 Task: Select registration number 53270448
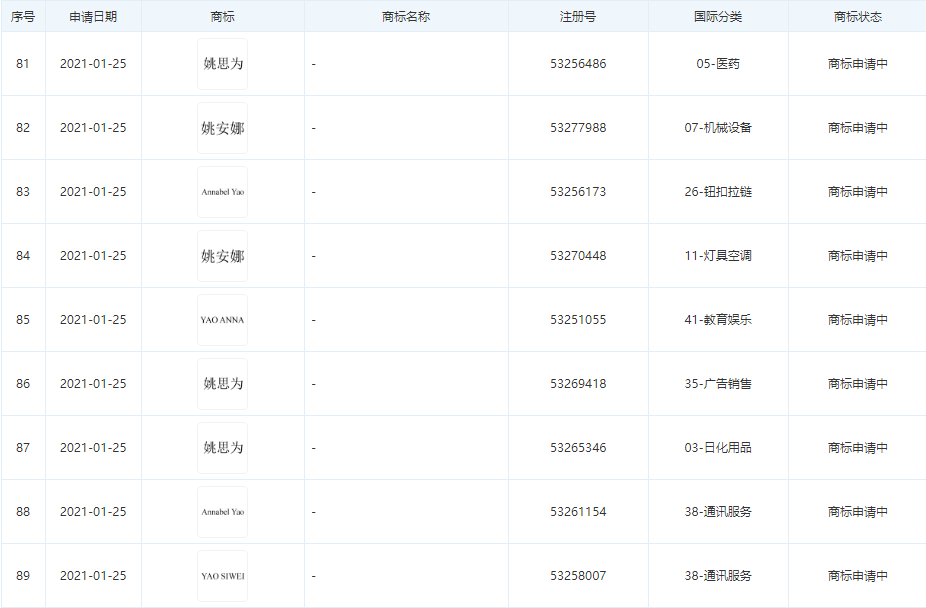578,256
